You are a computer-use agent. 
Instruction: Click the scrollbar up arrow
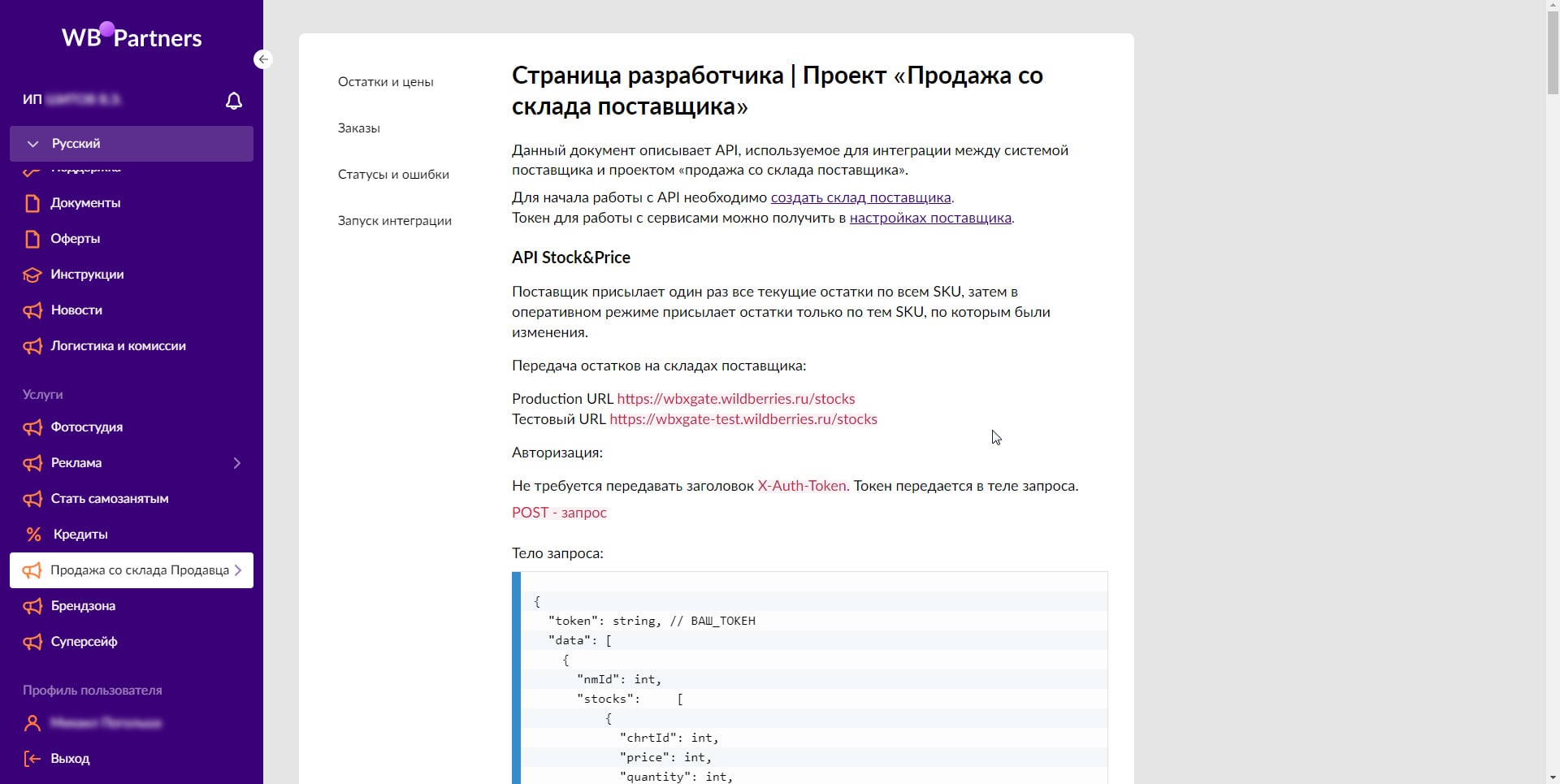point(1553,6)
